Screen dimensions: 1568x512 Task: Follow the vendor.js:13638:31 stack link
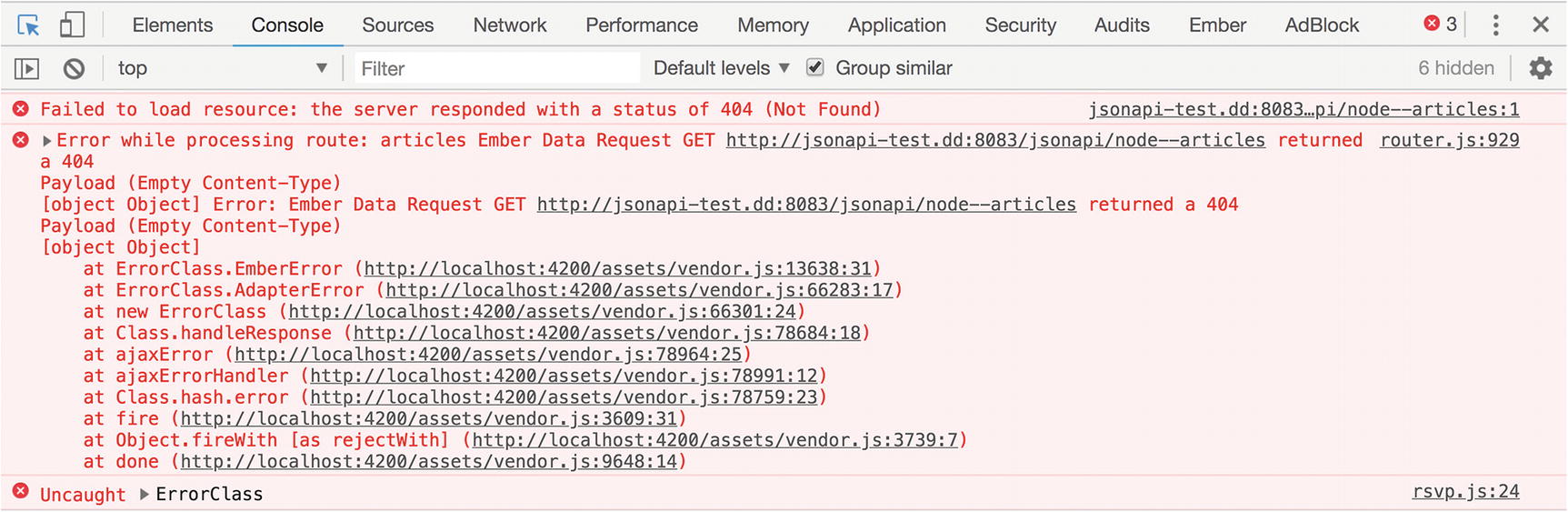coord(617,269)
